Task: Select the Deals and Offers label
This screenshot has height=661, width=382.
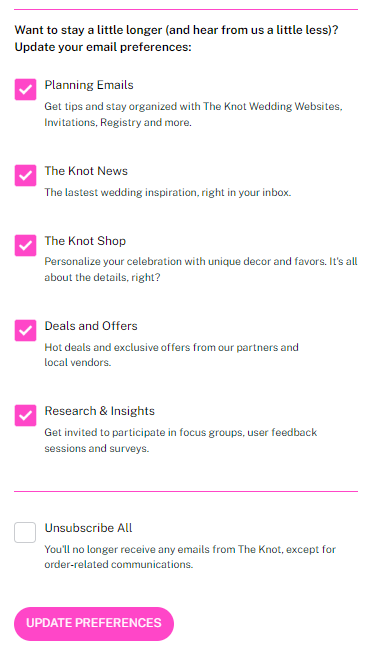Action: (x=91, y=326)
